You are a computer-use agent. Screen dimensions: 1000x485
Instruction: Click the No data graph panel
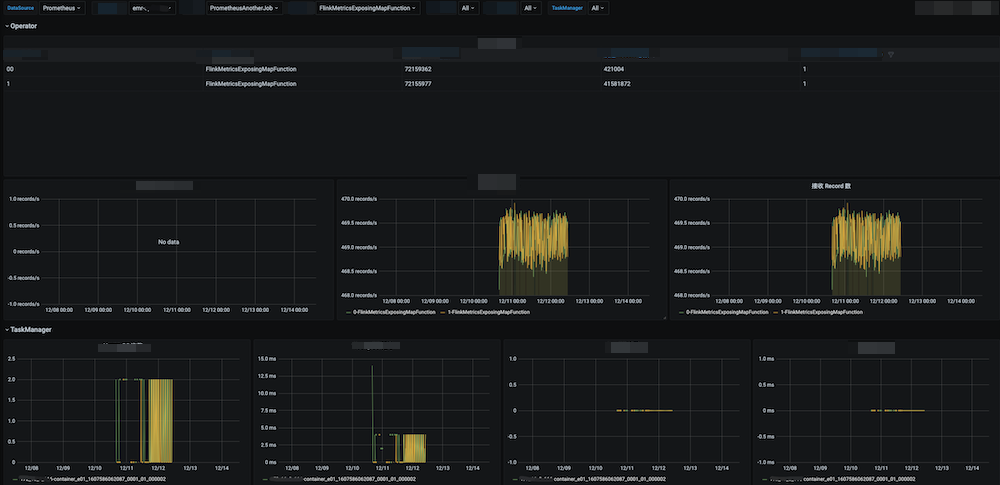click(167, 242)
